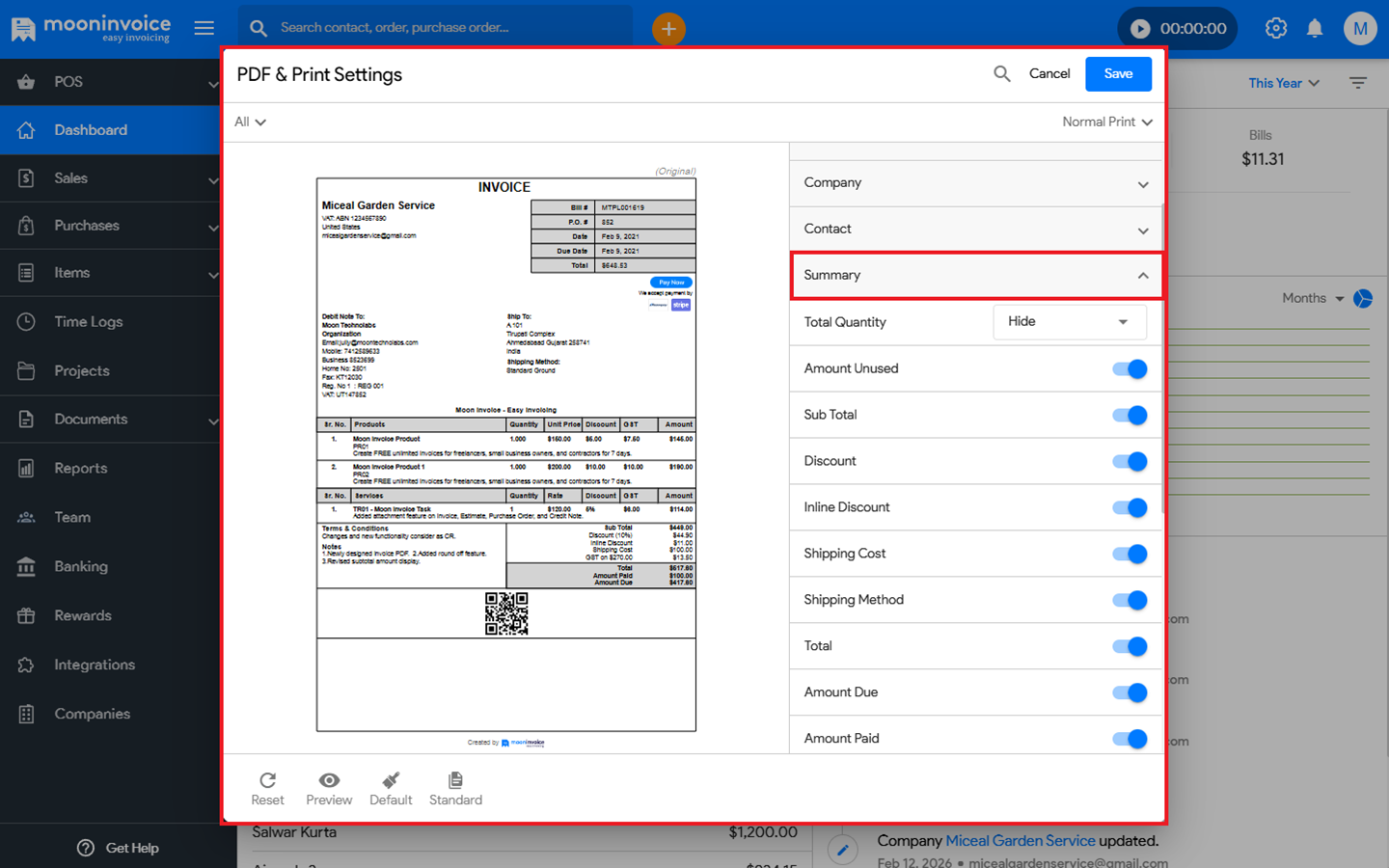Screen dimensions: 1389x868
Task: Toggle off Amount Unused switch
Action: pyautogui.click(x=1130, y=369)
